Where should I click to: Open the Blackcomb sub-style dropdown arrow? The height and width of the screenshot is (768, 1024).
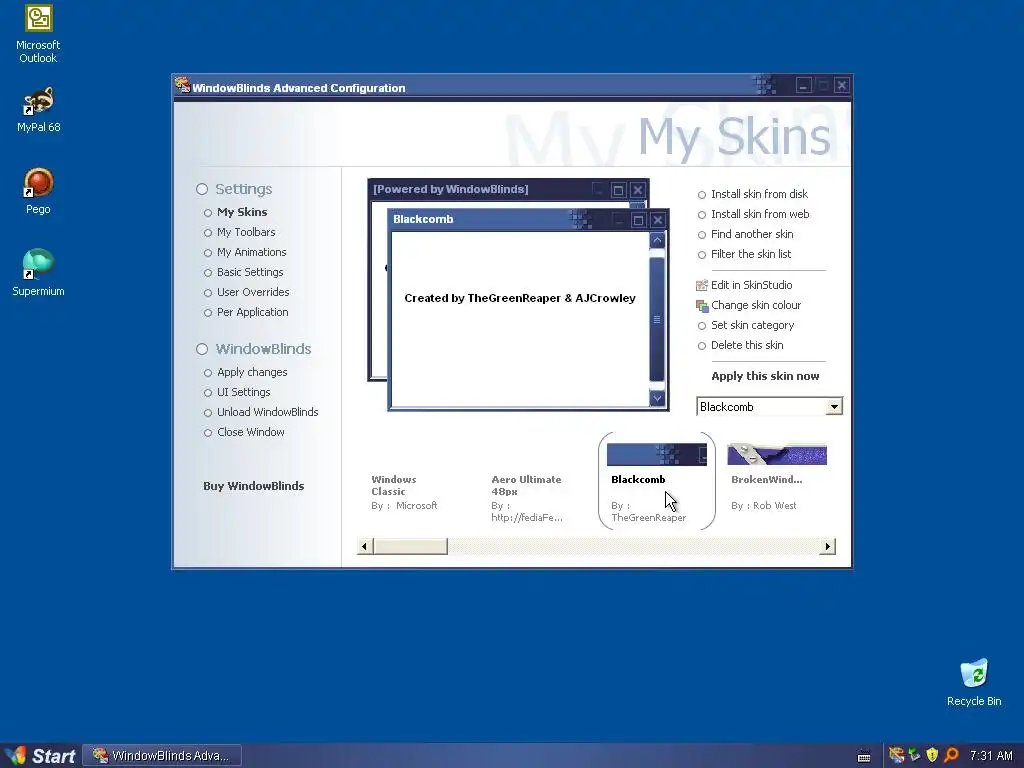point(834,407)
